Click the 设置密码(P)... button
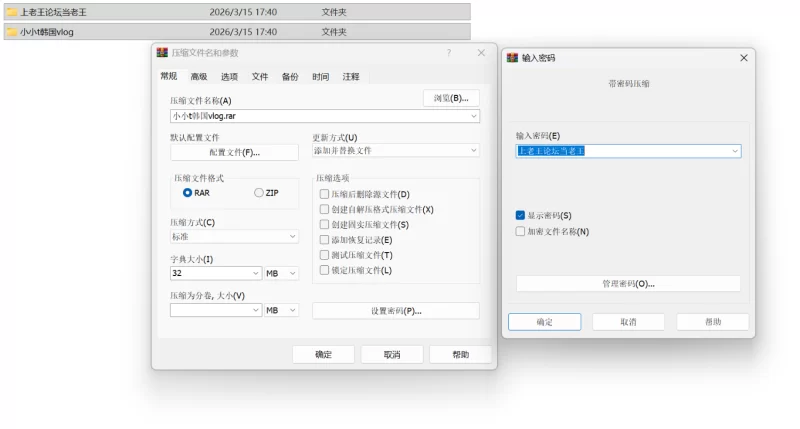800x429 pixels. pos(396,311)
